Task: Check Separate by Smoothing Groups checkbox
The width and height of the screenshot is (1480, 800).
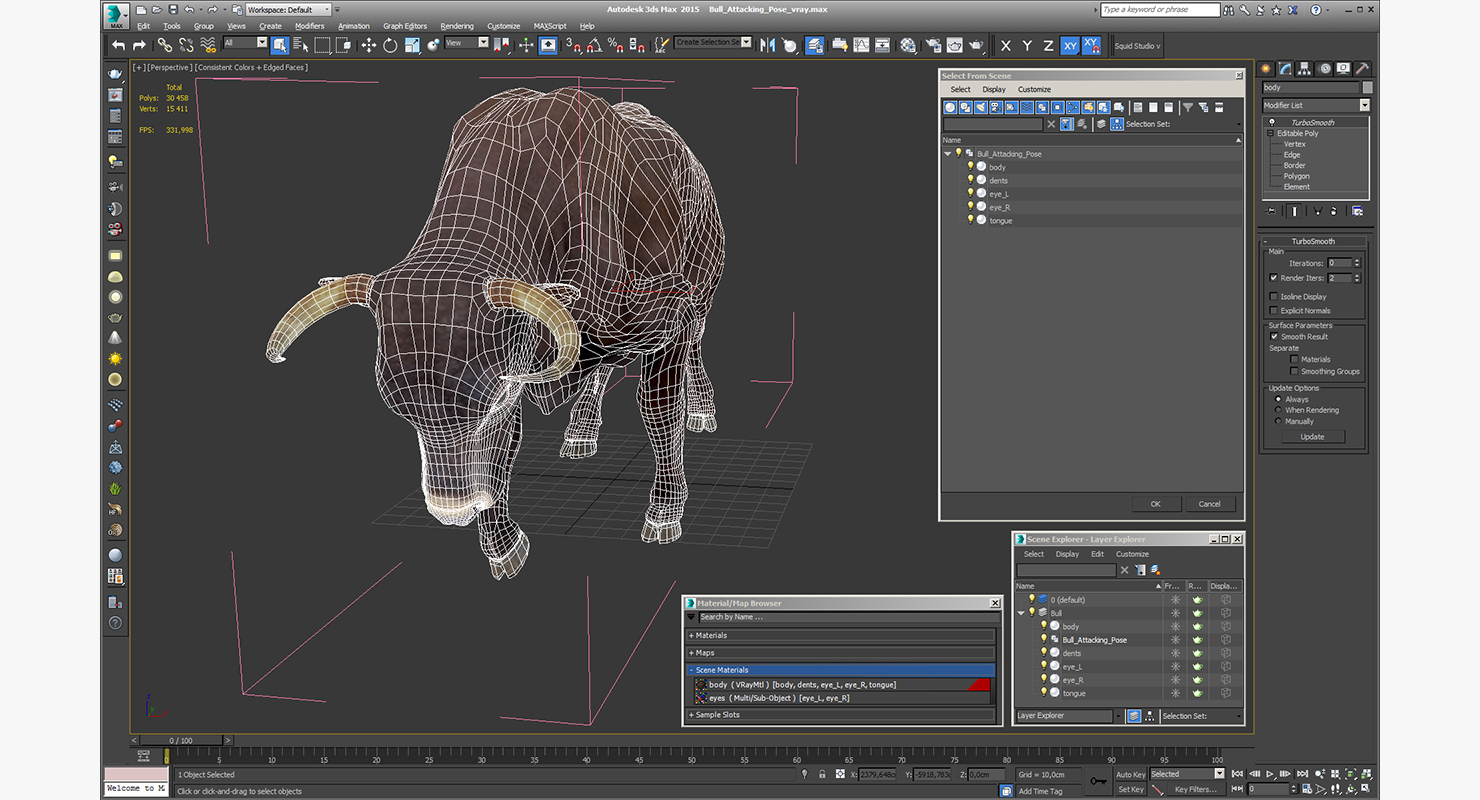Action: [x=1294, y=371]
